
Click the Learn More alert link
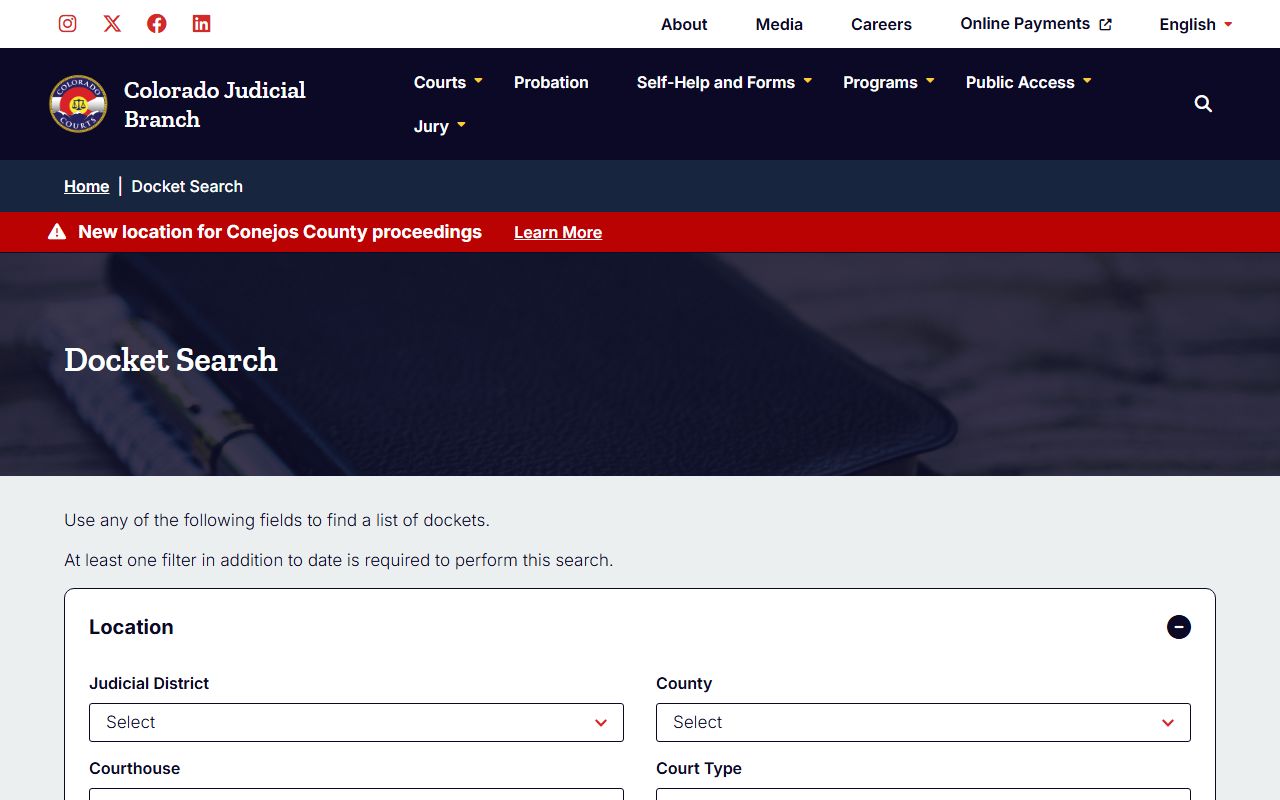pos(558,233)
